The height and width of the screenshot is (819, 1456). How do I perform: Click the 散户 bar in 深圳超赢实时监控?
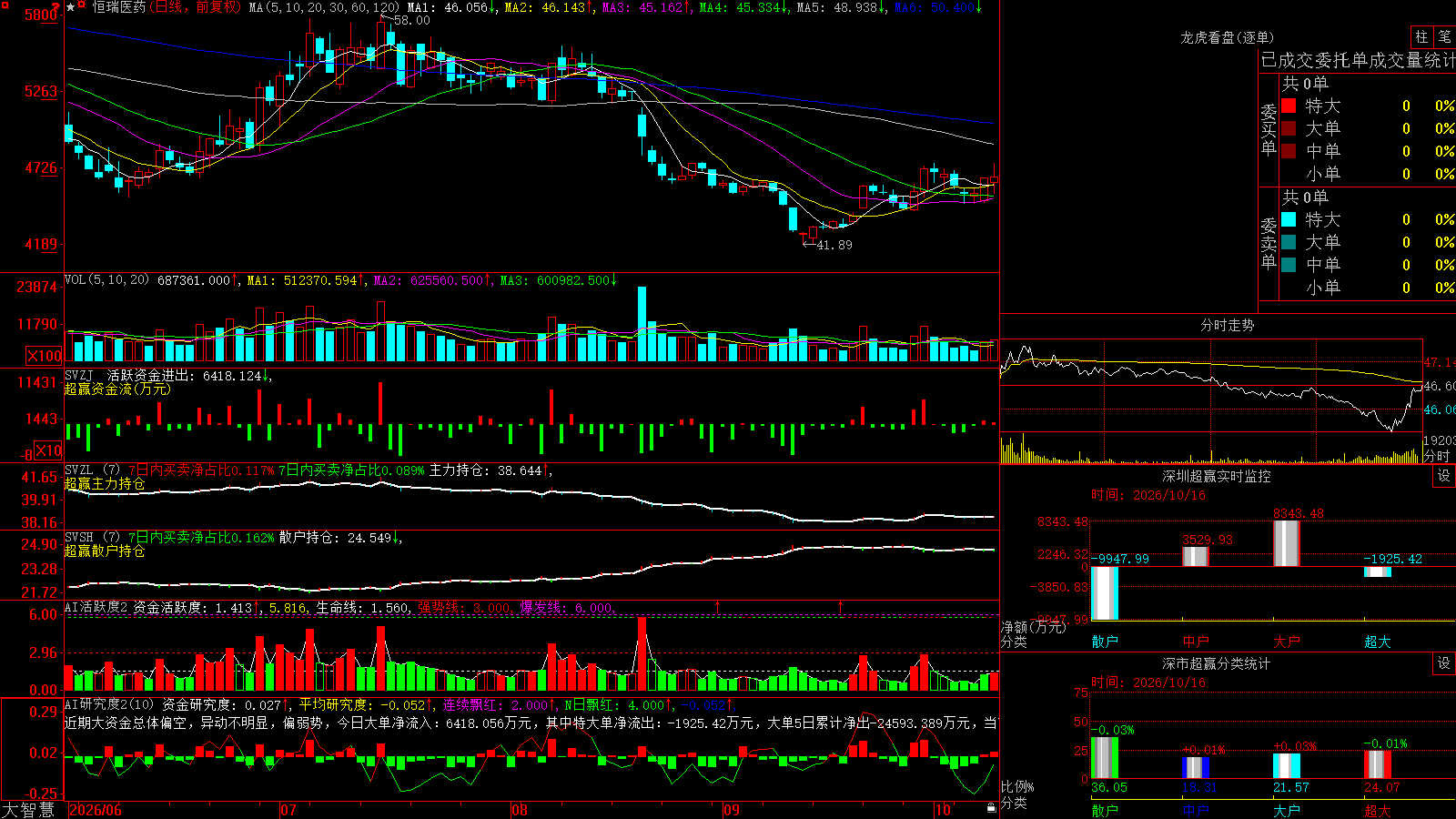coord(1105,593)
